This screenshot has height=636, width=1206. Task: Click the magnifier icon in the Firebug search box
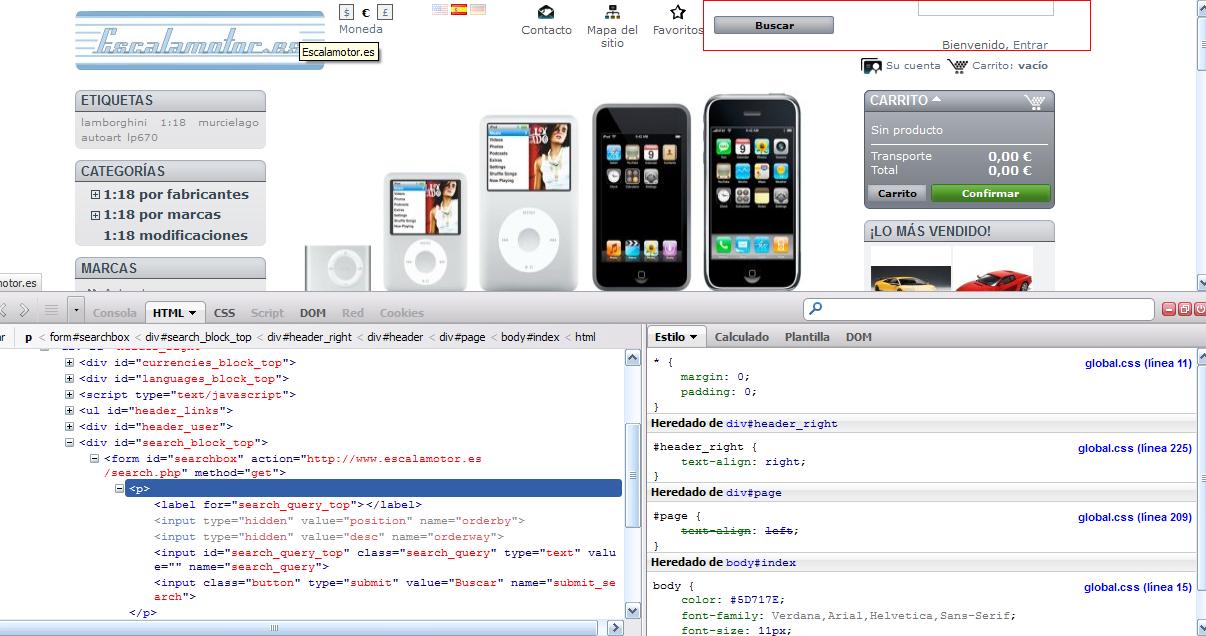coord(816,310)
